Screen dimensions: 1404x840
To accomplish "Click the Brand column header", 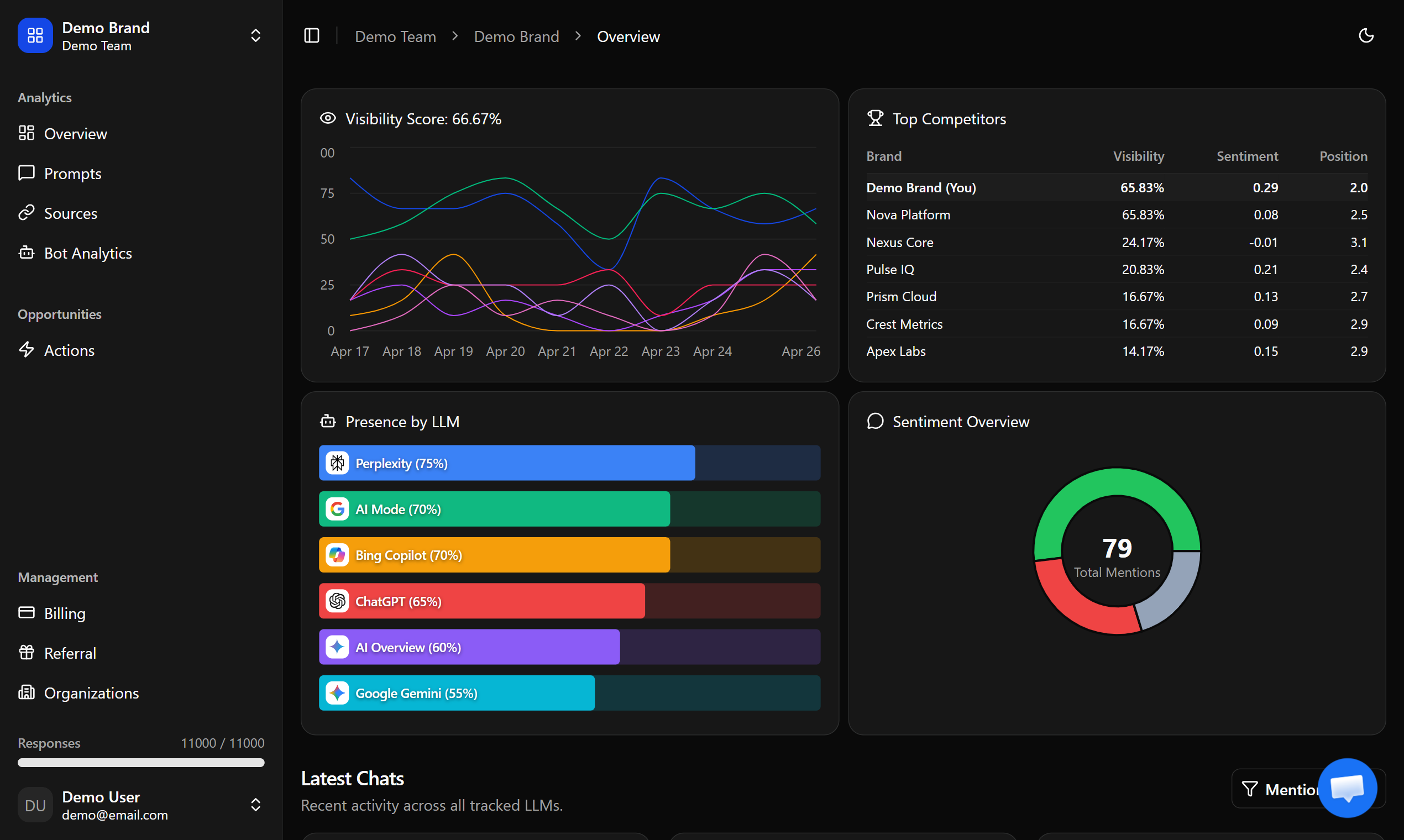I will pos(884,156).
